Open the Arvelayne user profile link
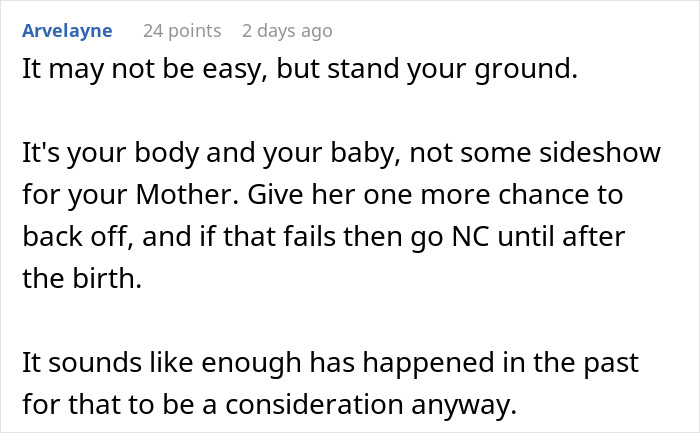This screenshot has height=433, width=700. tap(66, 31)
